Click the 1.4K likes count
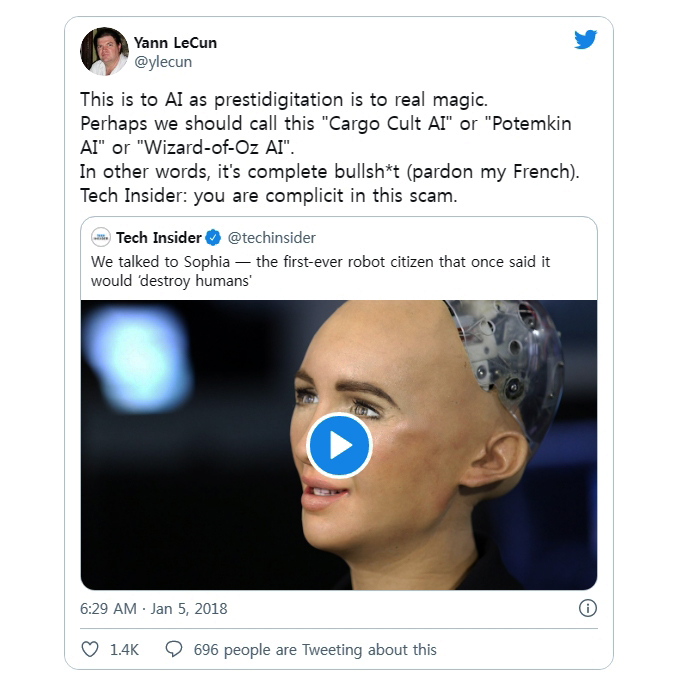The height and width of the screenshot is (681, 675). point(124,650)
